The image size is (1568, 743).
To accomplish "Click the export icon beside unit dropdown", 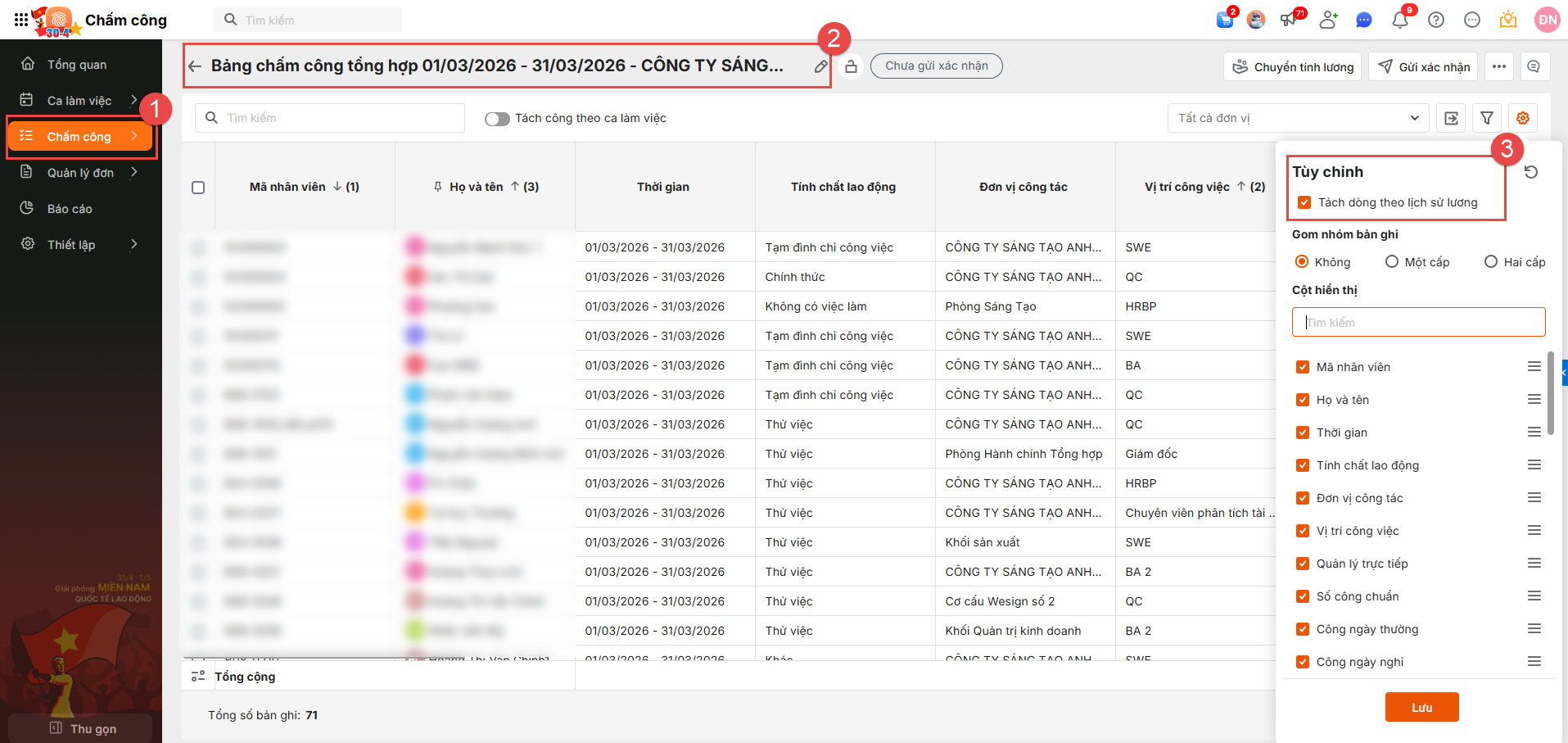I will point(1451,118).
